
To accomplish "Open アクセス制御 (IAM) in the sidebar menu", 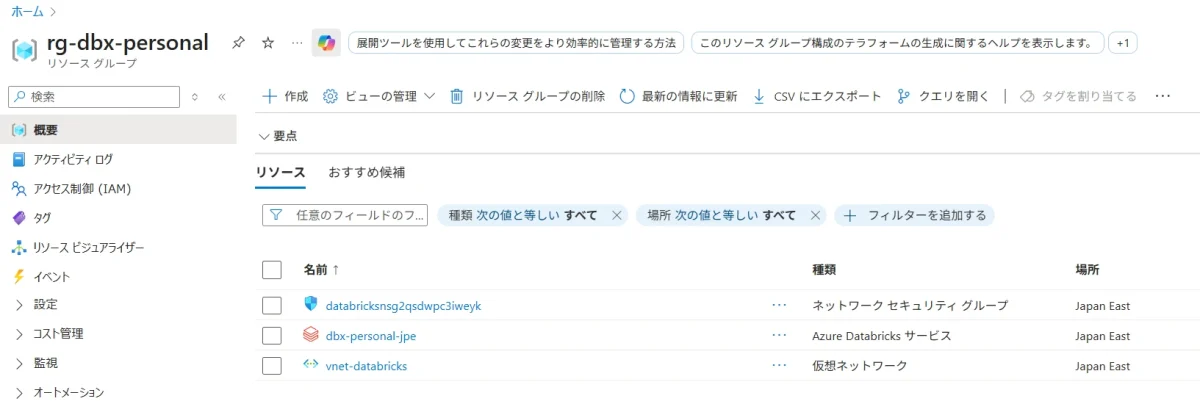I will tap(81, 188).
